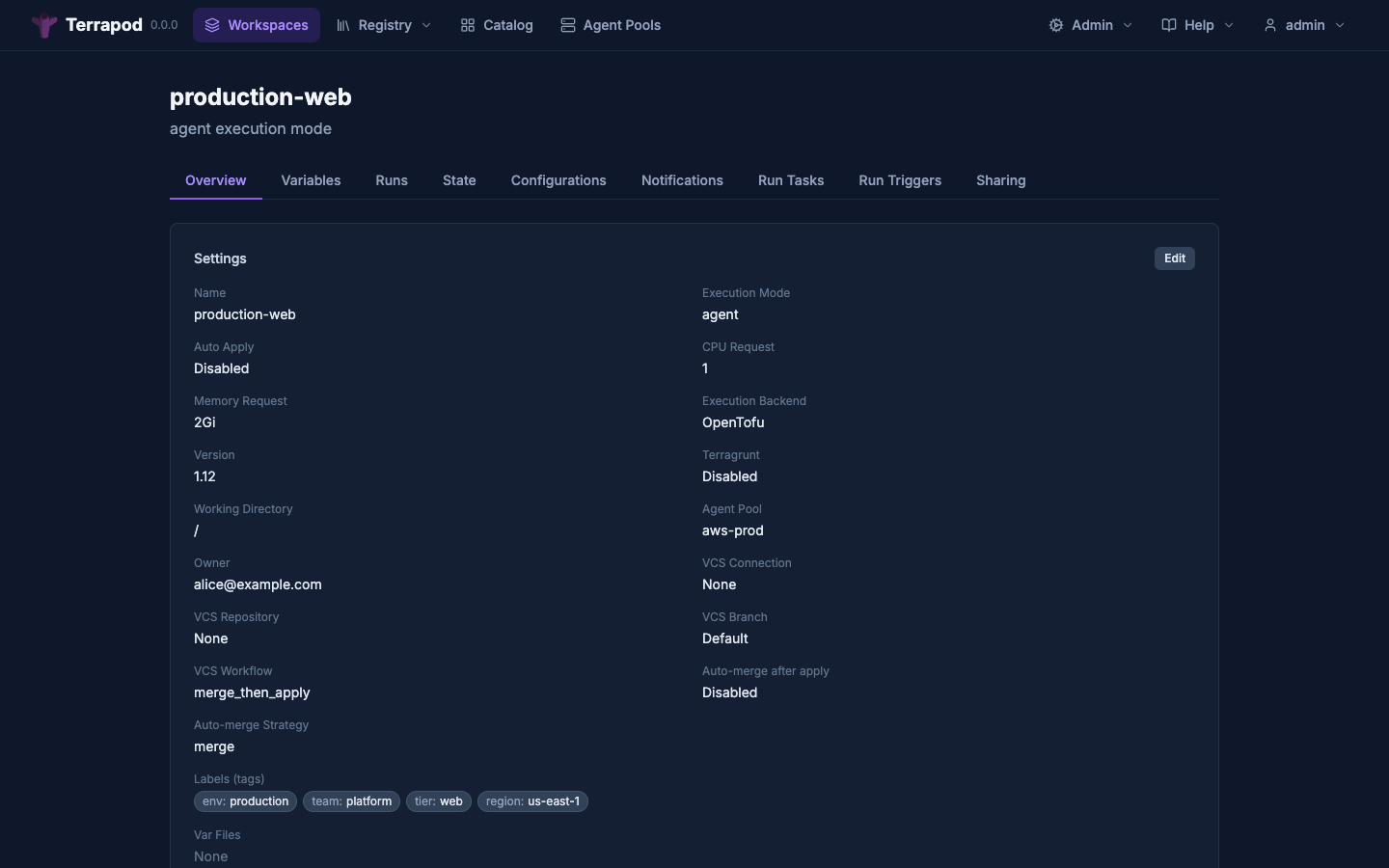Click the Name production-web value
Screen dimensions: 1389x868
(x=245, y=314)
